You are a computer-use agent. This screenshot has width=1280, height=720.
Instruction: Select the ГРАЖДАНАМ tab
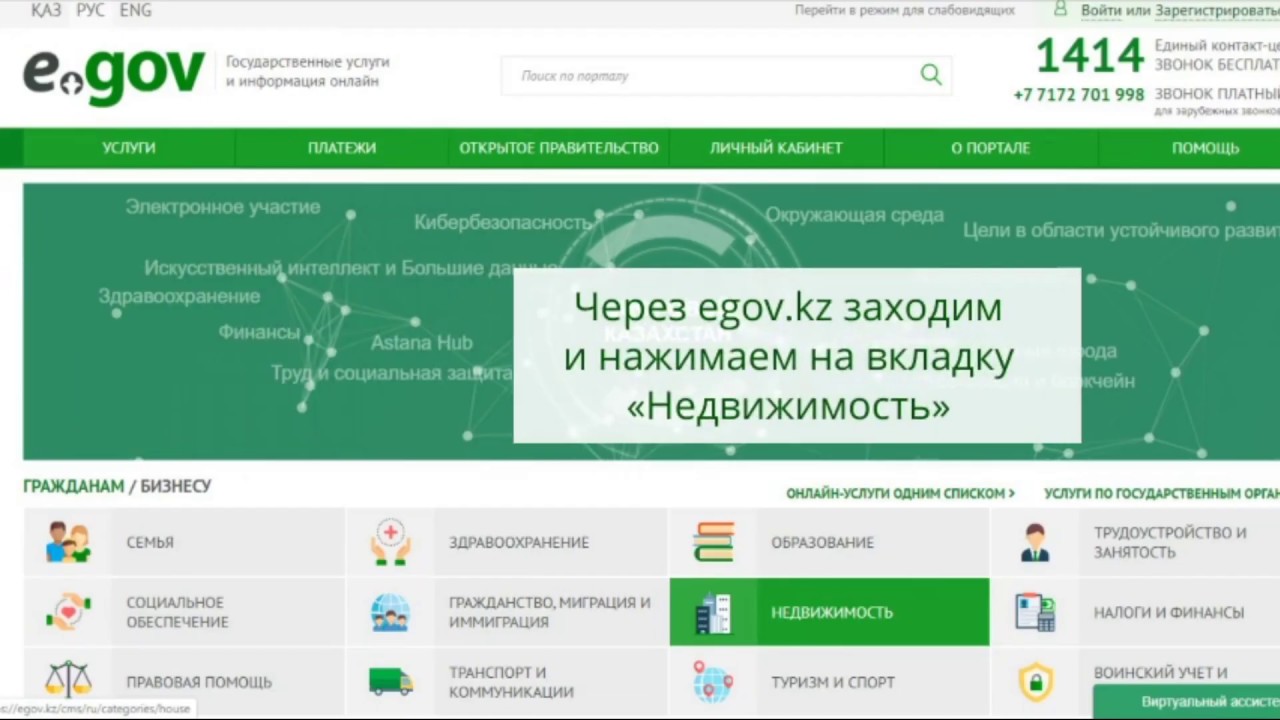point(72,486)
